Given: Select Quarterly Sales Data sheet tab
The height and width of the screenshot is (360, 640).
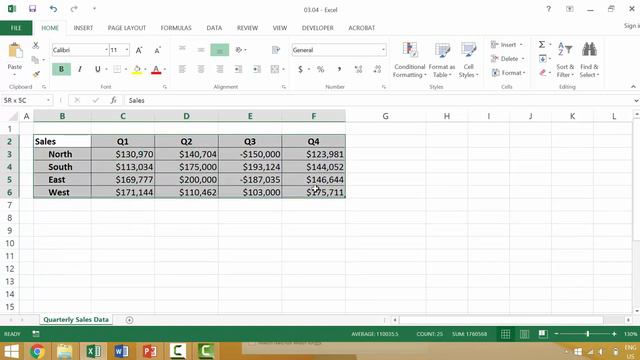Looking at the screenshot, I should pyautogui.click(x=76, y=320).
